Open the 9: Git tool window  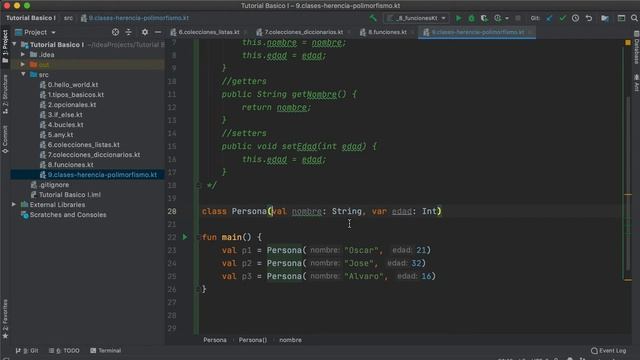click(27, 351)
